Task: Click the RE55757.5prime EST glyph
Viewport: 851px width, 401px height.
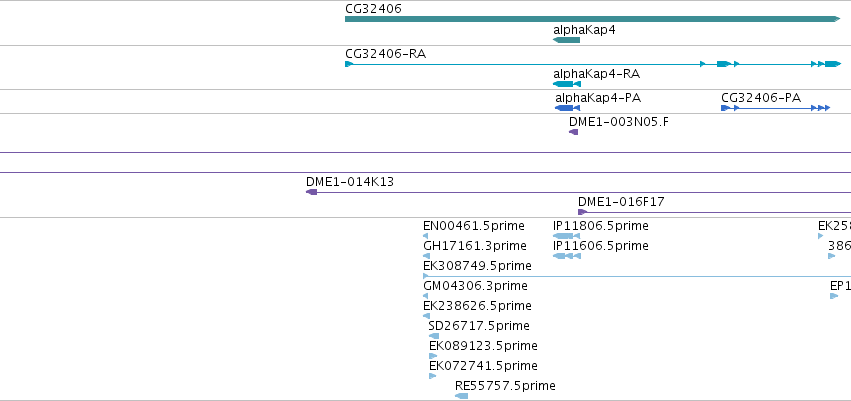Action: click(461, 396)
